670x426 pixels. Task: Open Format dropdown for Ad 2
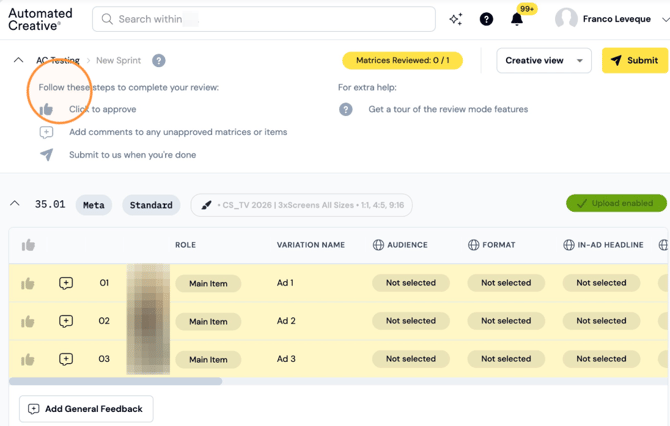(x=506, y=321)
